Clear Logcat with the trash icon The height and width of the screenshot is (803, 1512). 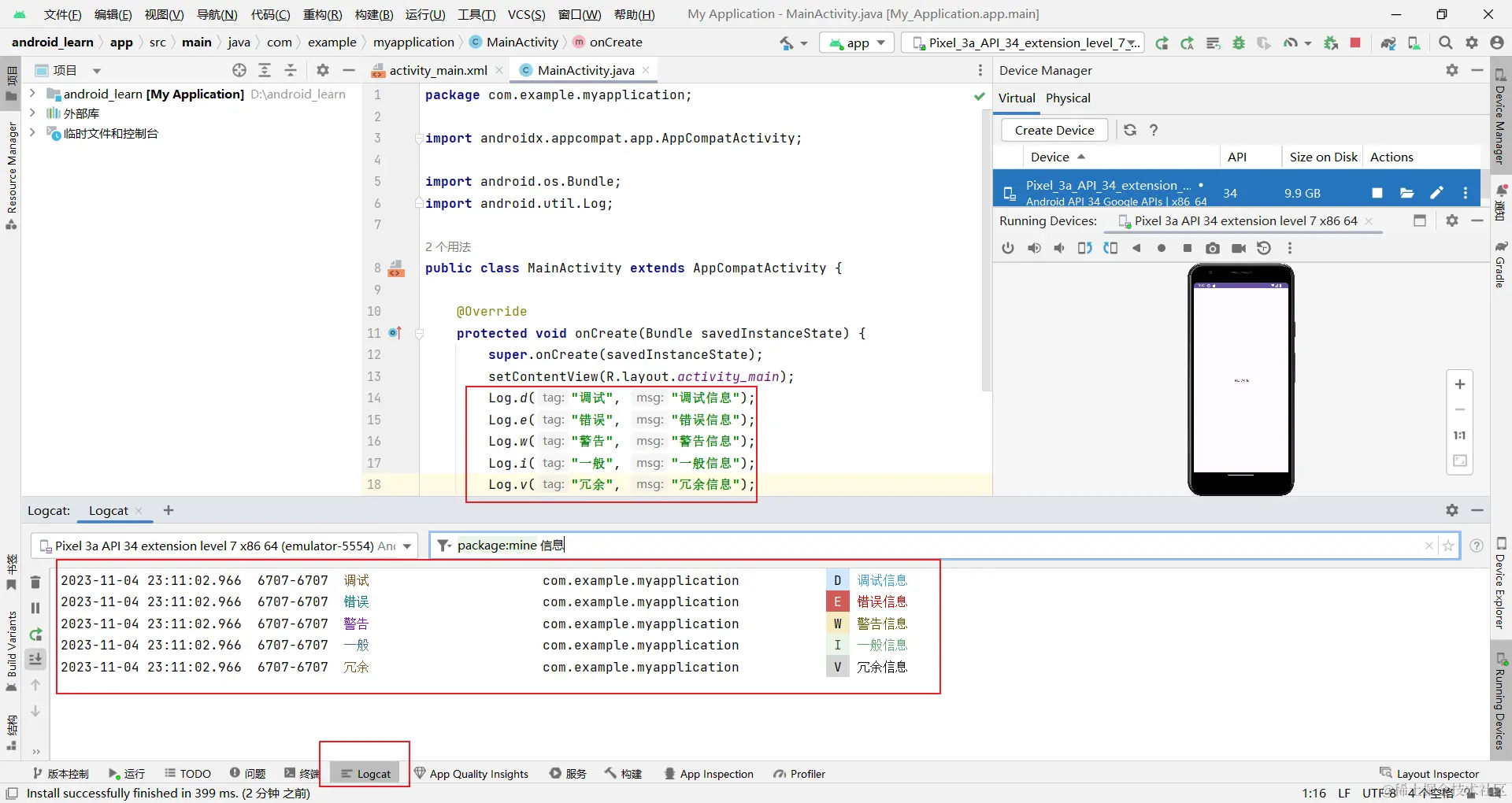point(35,583)
